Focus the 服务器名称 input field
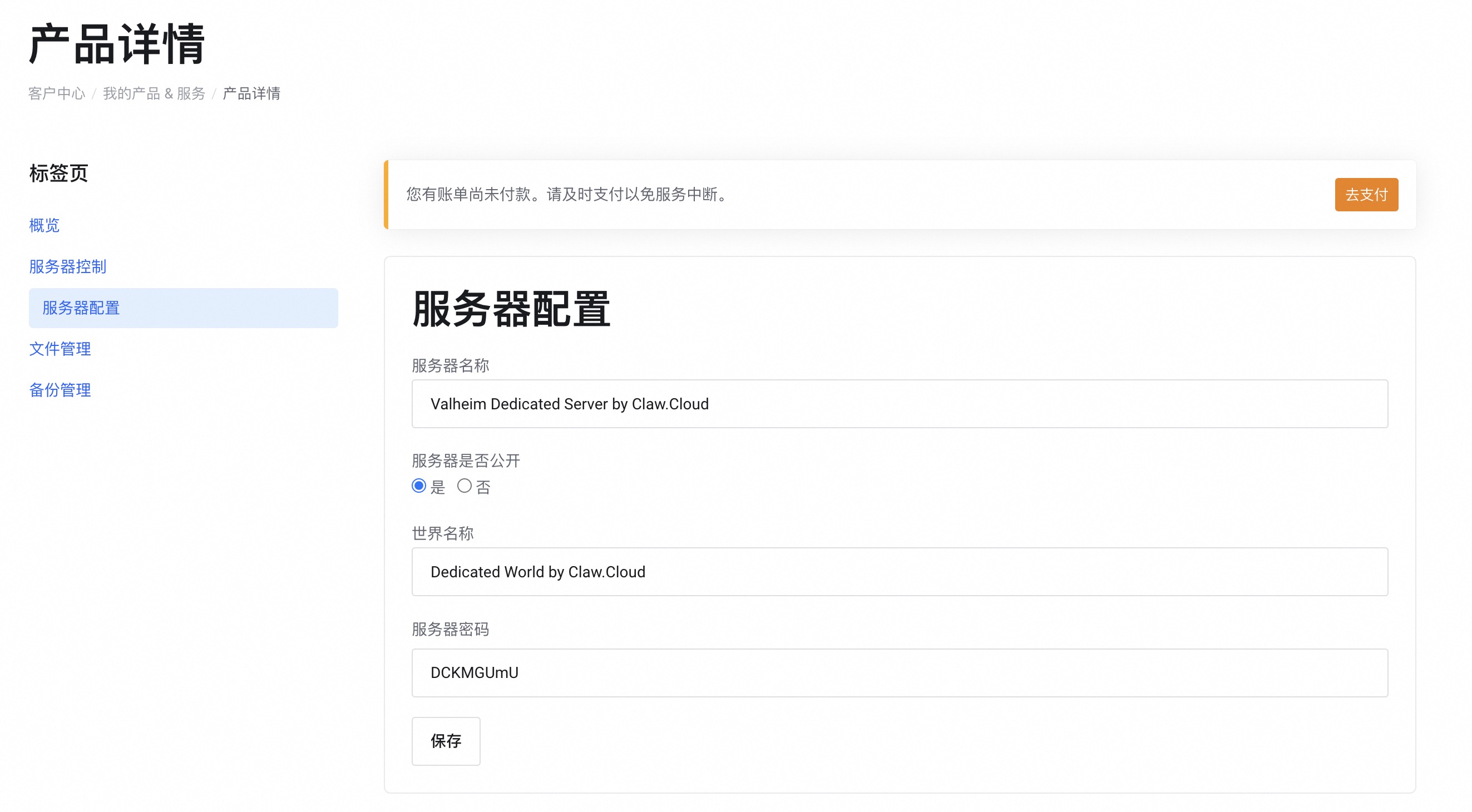This screenshot has height=812, width=1472. pyautogui.click(x=900, y=404)
